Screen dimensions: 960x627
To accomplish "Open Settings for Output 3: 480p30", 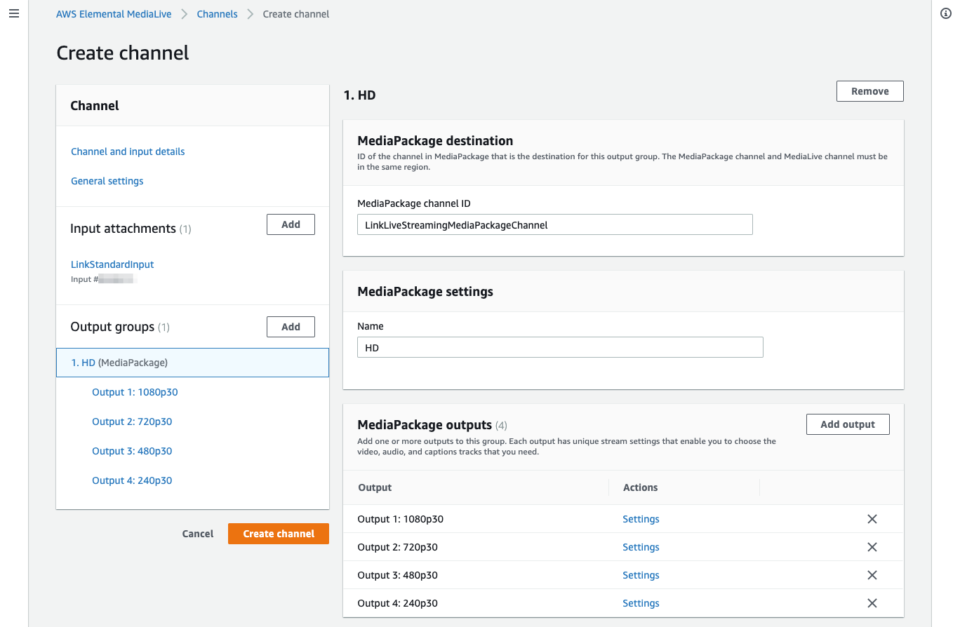I will pyautogui.click(x=641, y=575).
